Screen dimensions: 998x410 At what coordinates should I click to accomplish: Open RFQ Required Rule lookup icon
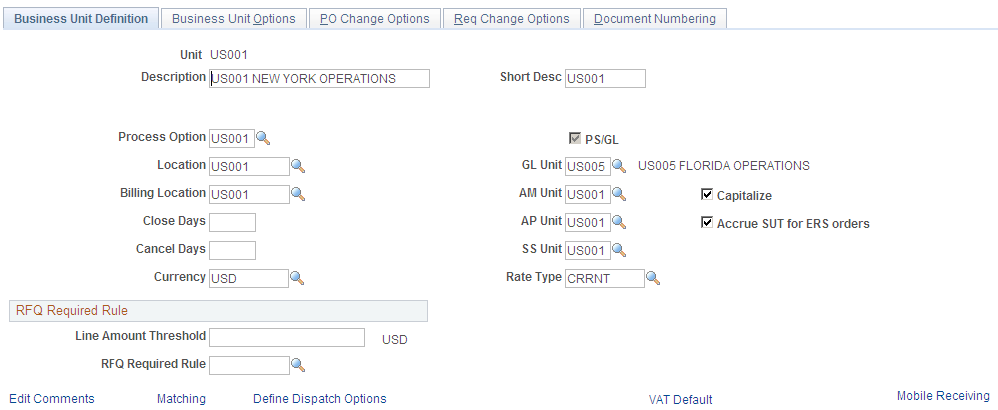click(x=298, y=365)
